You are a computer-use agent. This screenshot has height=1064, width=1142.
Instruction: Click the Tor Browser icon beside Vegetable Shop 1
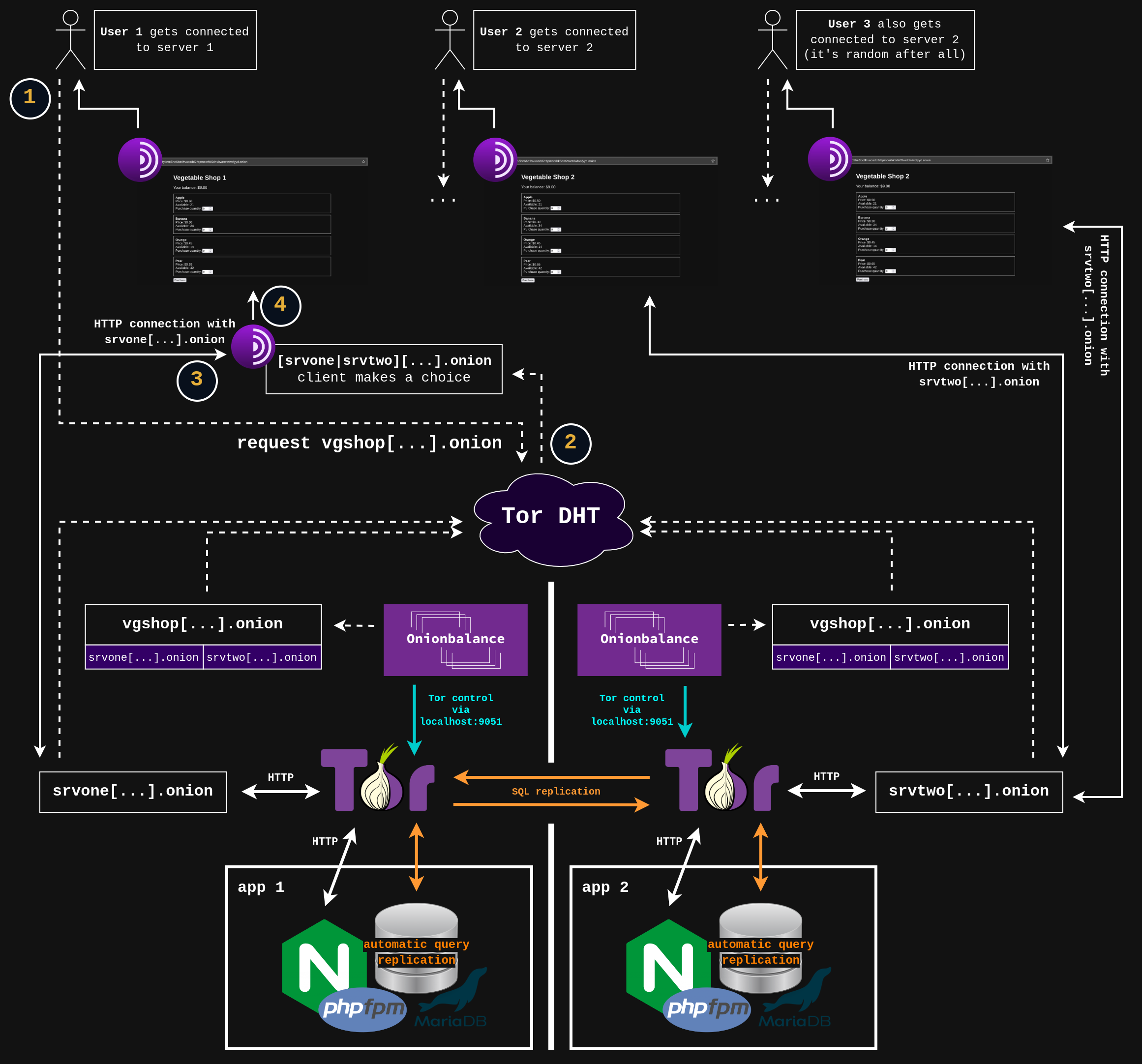click(140, 160)
